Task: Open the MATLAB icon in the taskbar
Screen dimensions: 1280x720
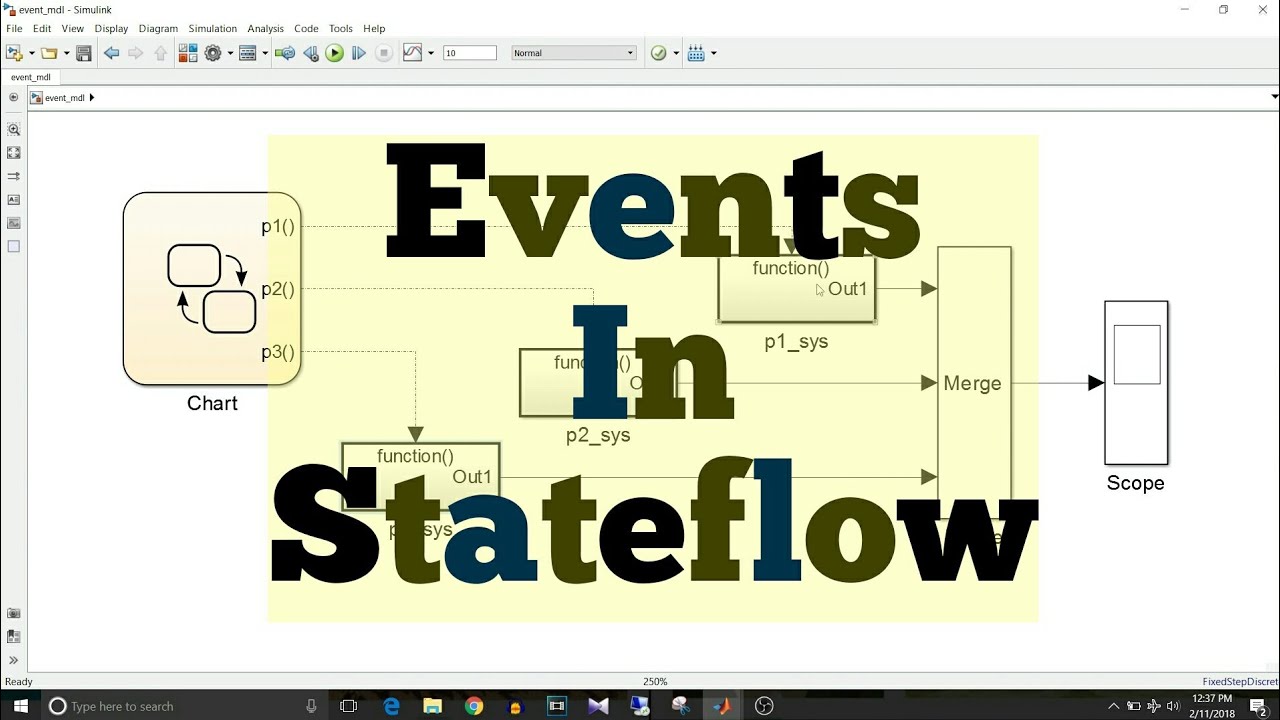Action: pos(721,706)
